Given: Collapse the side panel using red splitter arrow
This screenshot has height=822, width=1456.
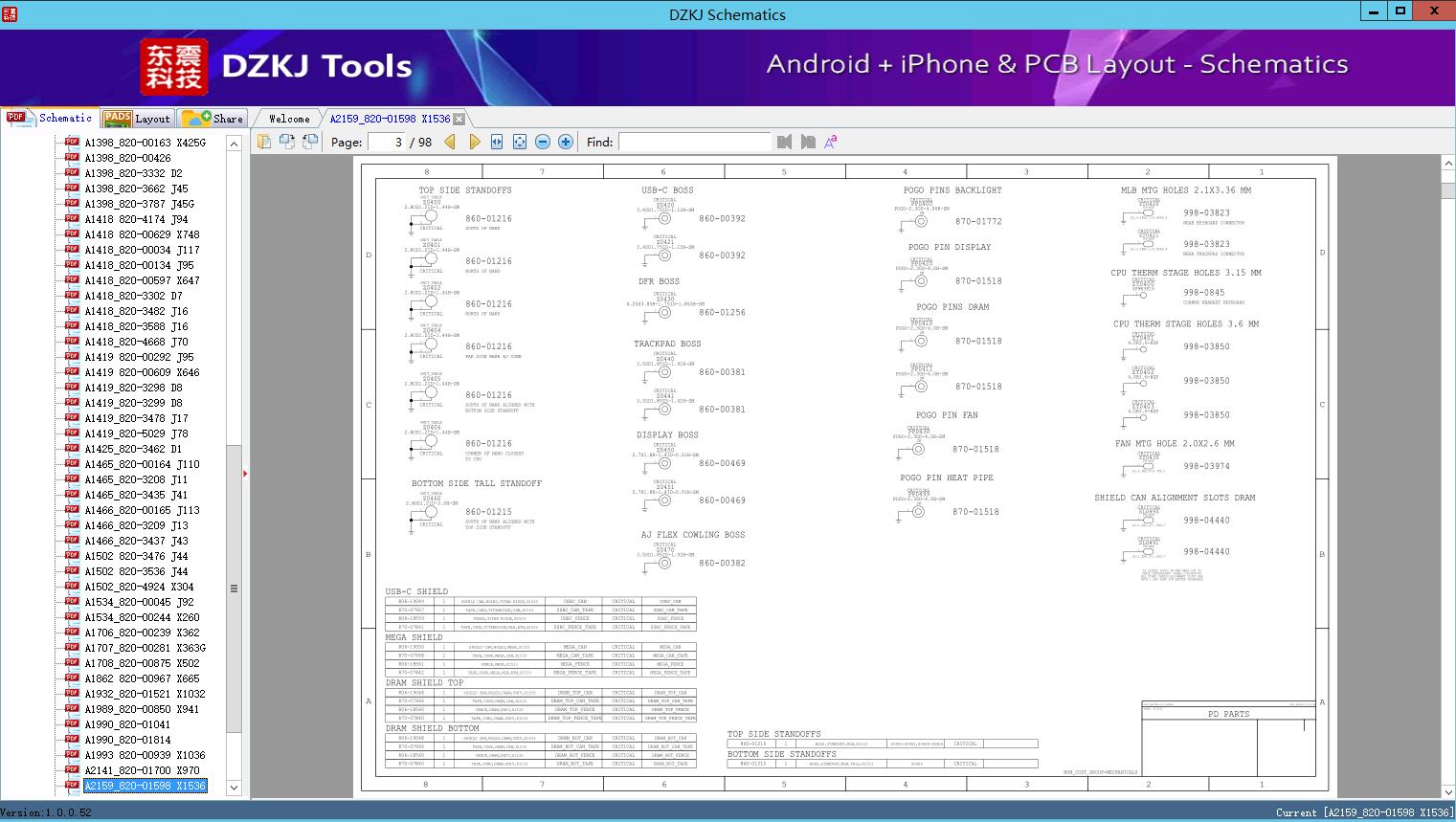Looking at the screenshot, I should pyautogui.click(x=245, y=473).
